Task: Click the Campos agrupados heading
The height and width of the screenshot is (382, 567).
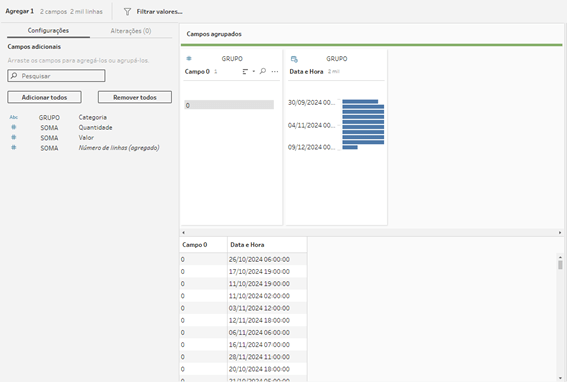Action: point(214,34)
